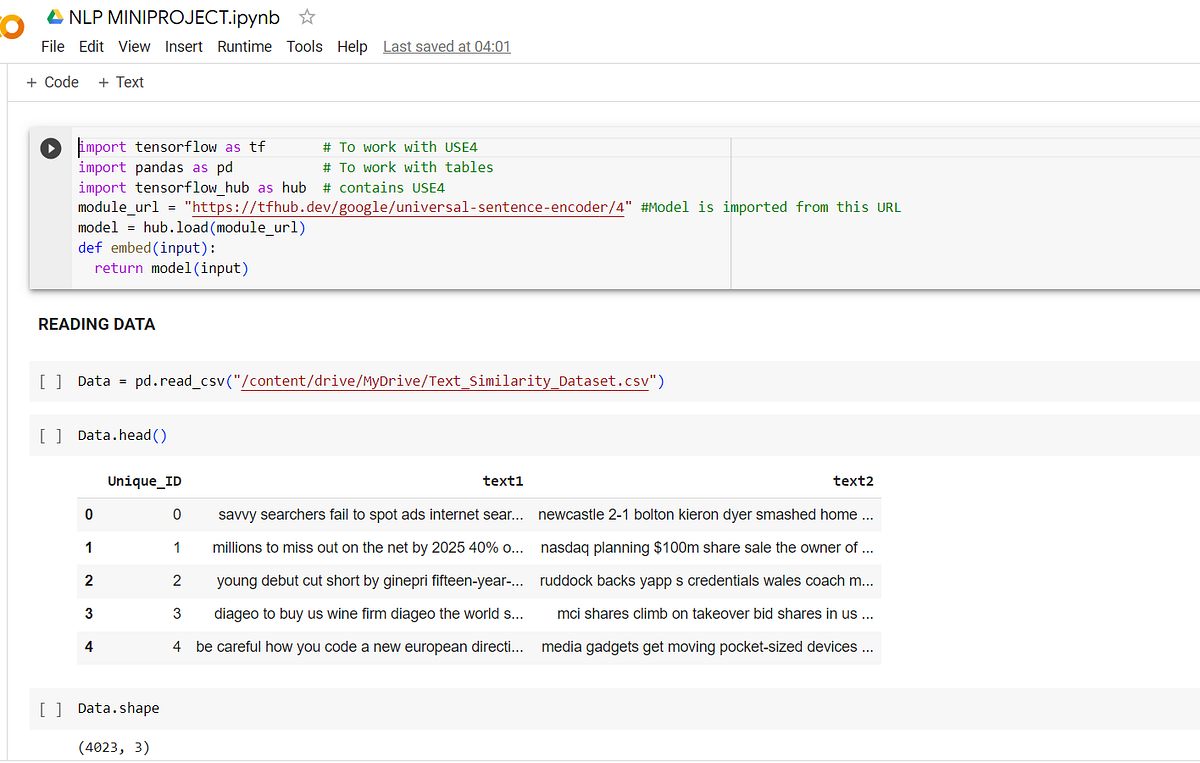Open the Insert menu
The height and width of the screenshot is (763, 1200).
(184, 46)
